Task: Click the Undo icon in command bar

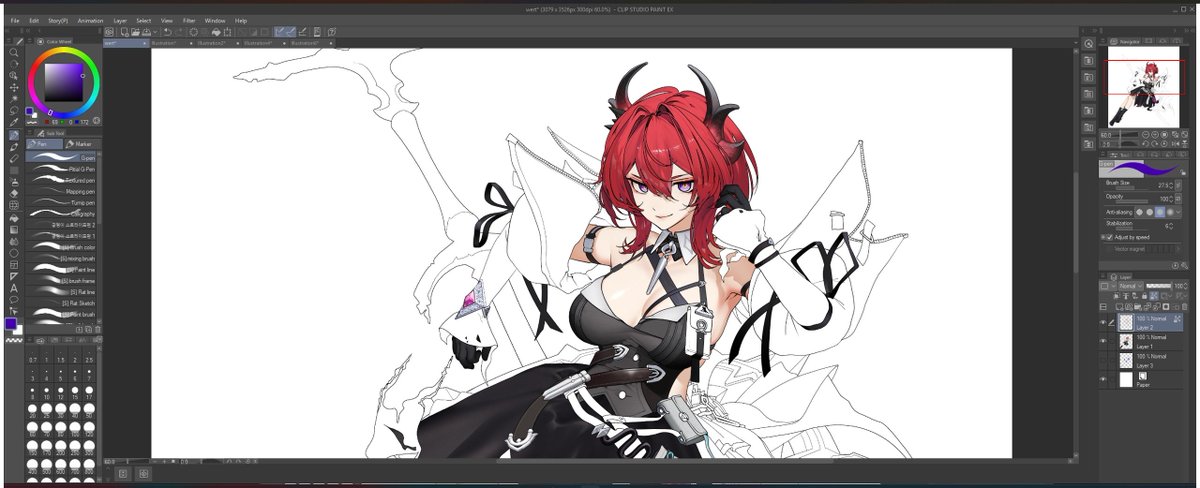Action: pyautogui.click(x=167, y=32)
